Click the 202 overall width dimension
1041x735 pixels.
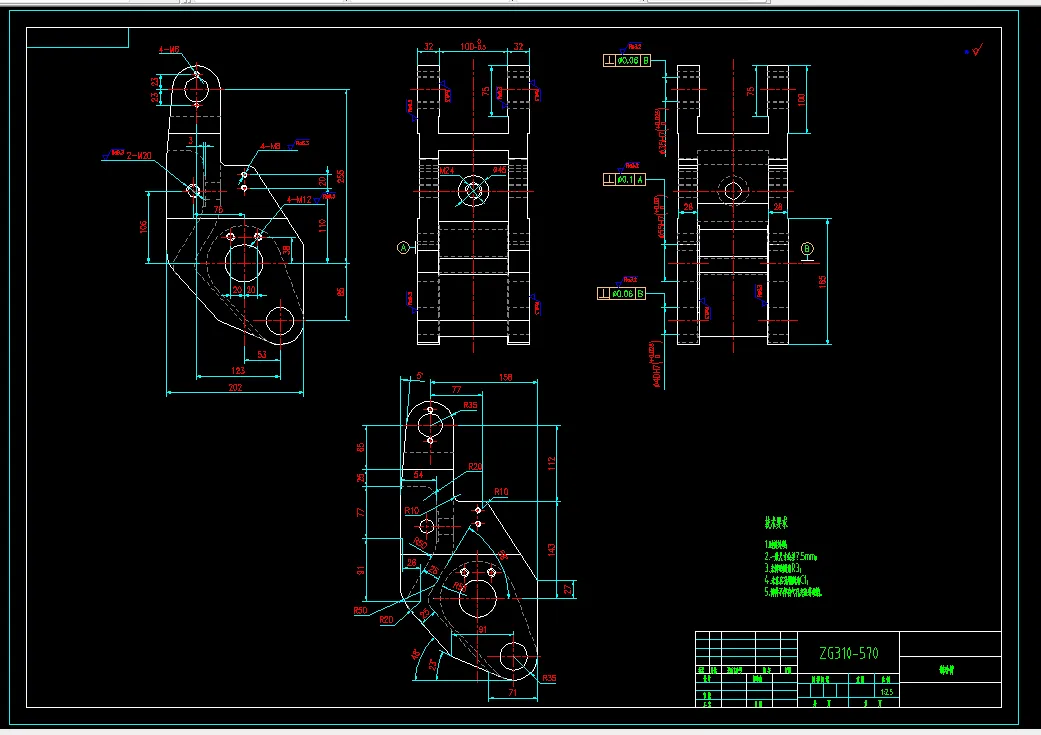235,387
